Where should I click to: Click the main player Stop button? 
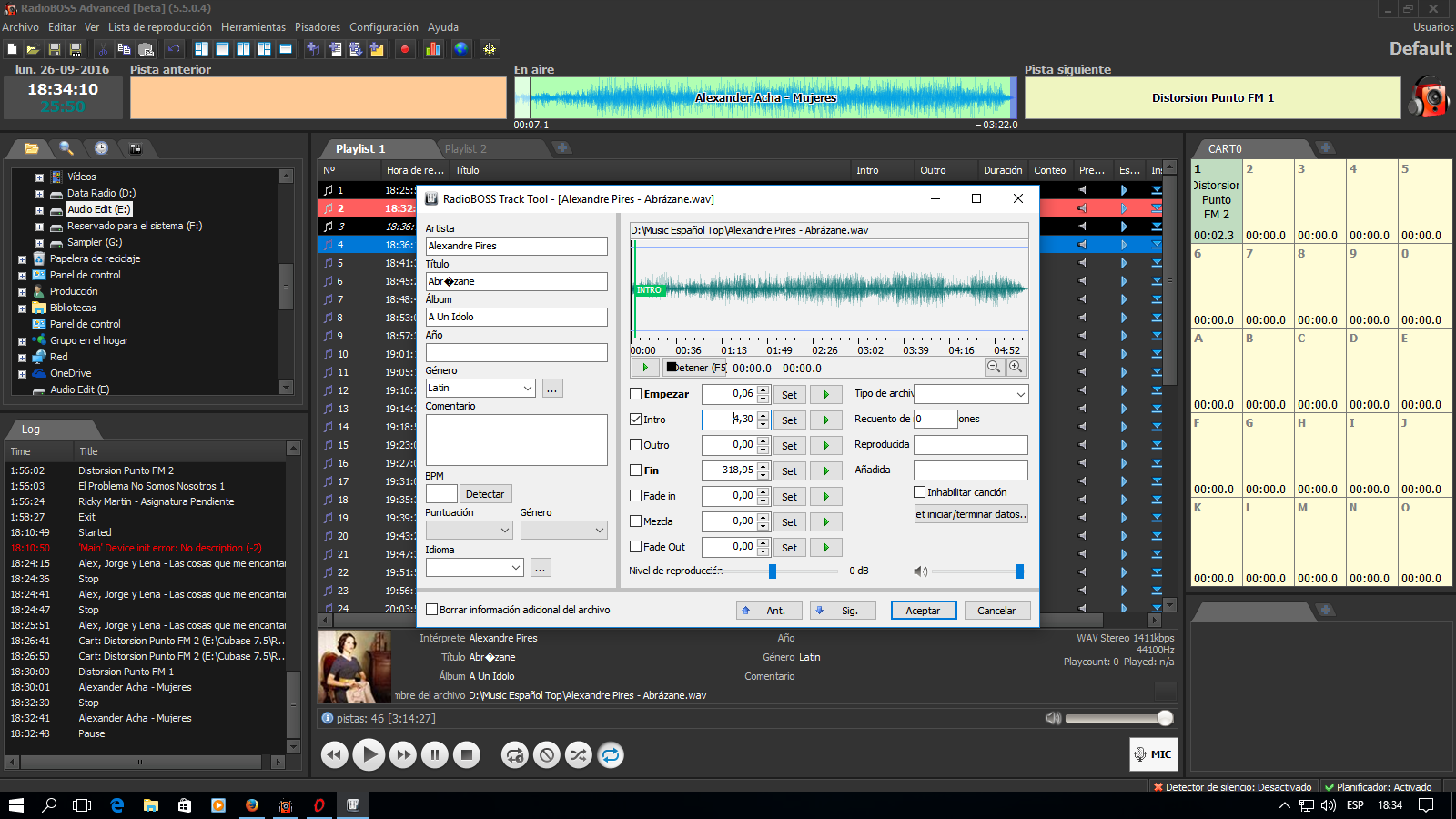467,754
